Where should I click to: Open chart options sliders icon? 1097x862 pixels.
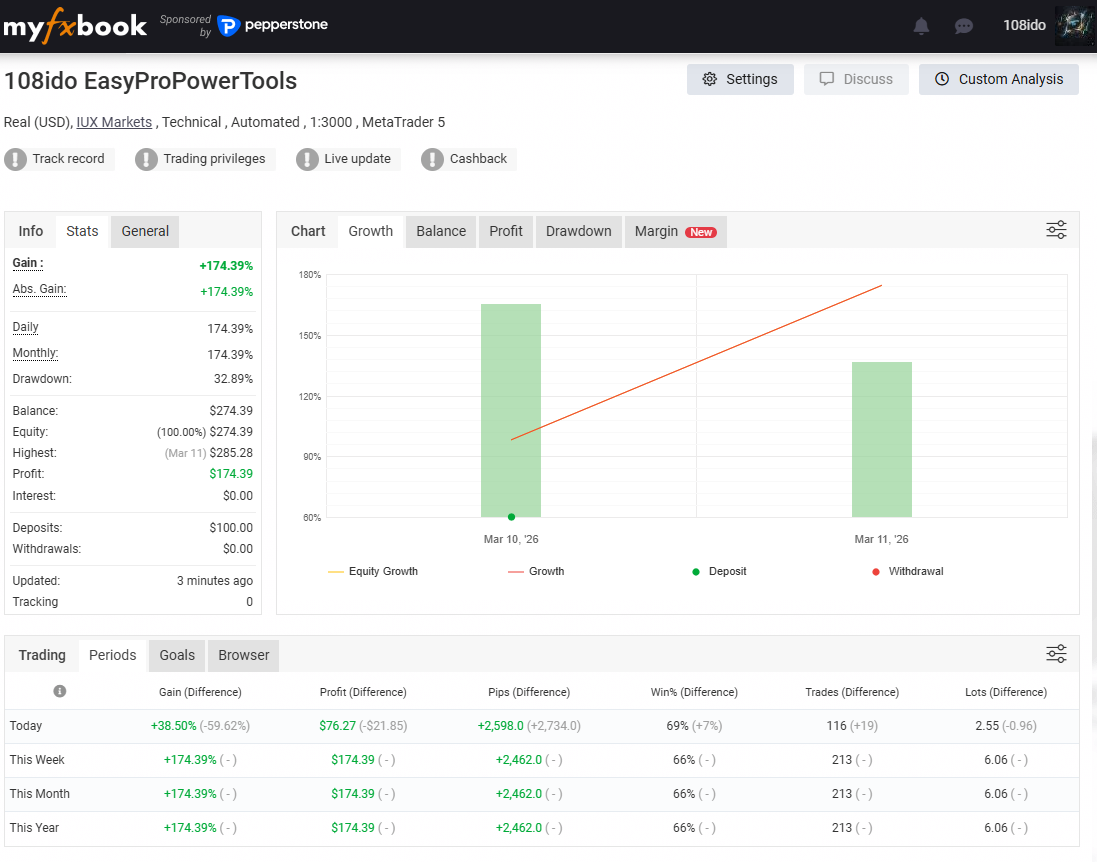[1056, 230]
